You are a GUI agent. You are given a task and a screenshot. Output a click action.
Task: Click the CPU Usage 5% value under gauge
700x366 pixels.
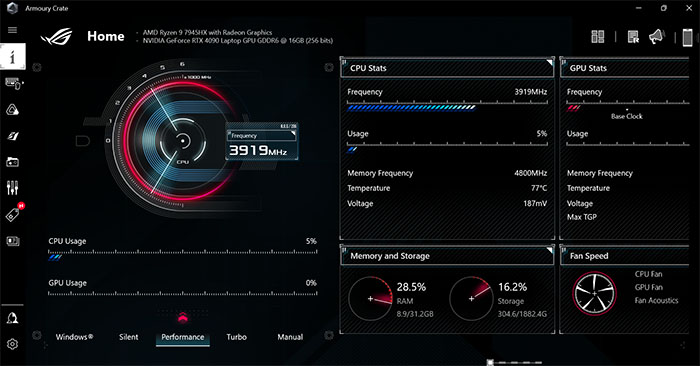click(x=311, y=241)
